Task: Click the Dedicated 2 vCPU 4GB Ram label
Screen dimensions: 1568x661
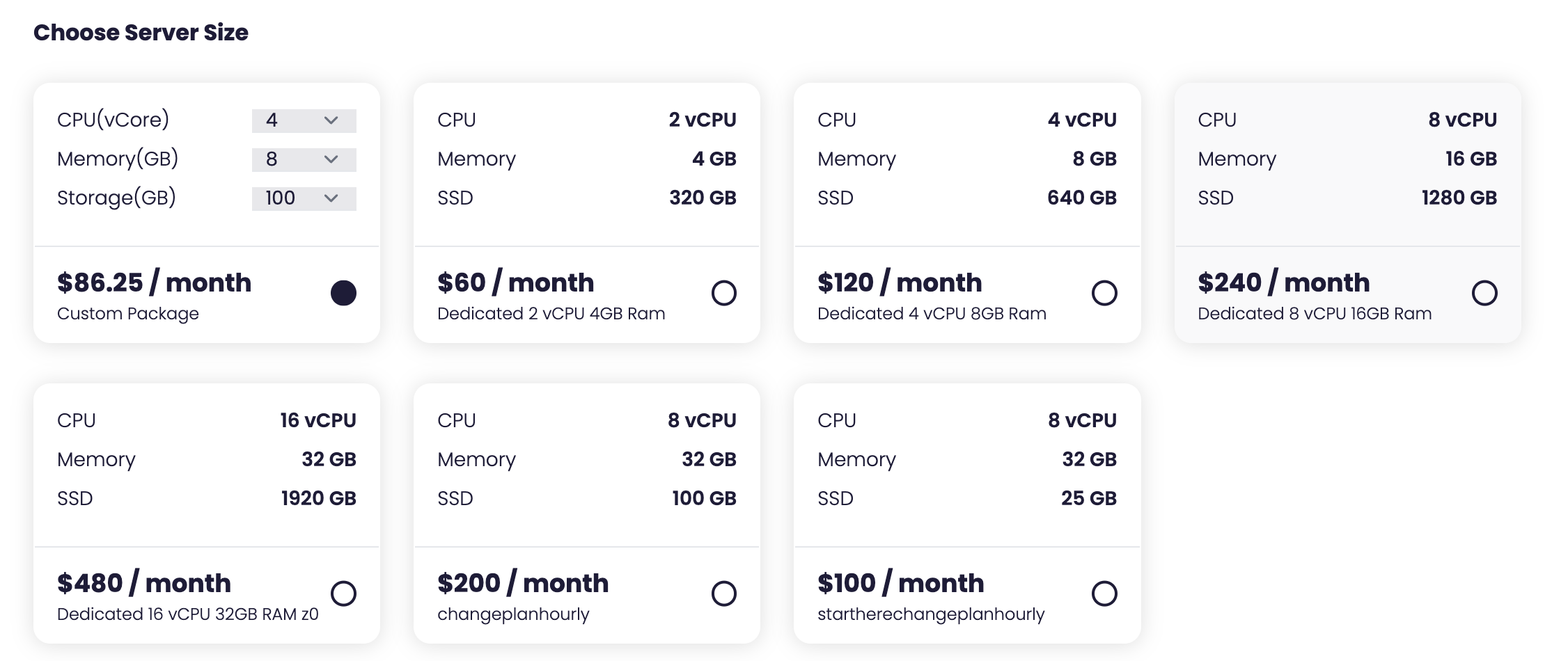Action: click(x=551, y=314)
